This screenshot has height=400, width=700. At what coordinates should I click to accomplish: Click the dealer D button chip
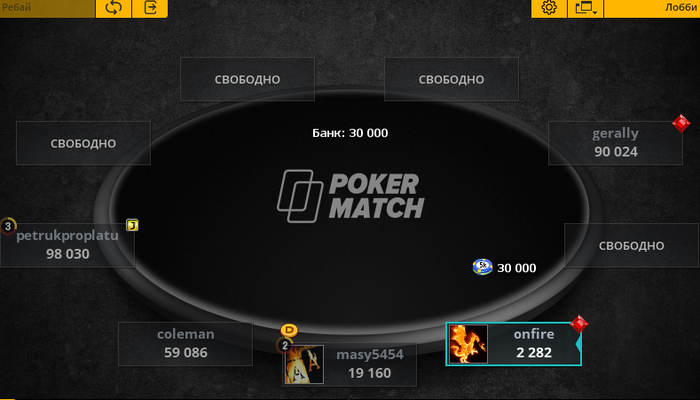point(289,330)
